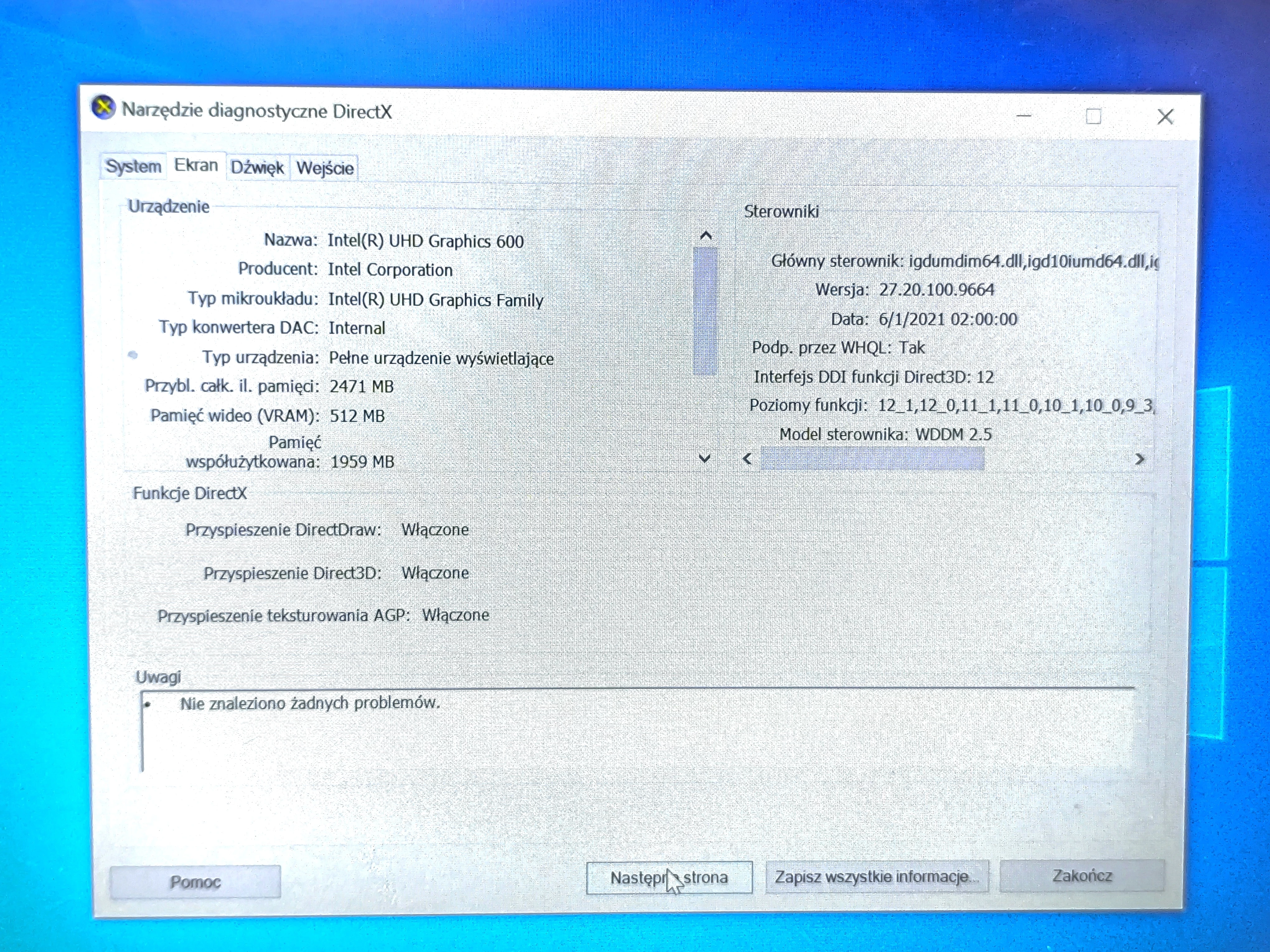Click the 2471 MB memory value

(361, 386)
